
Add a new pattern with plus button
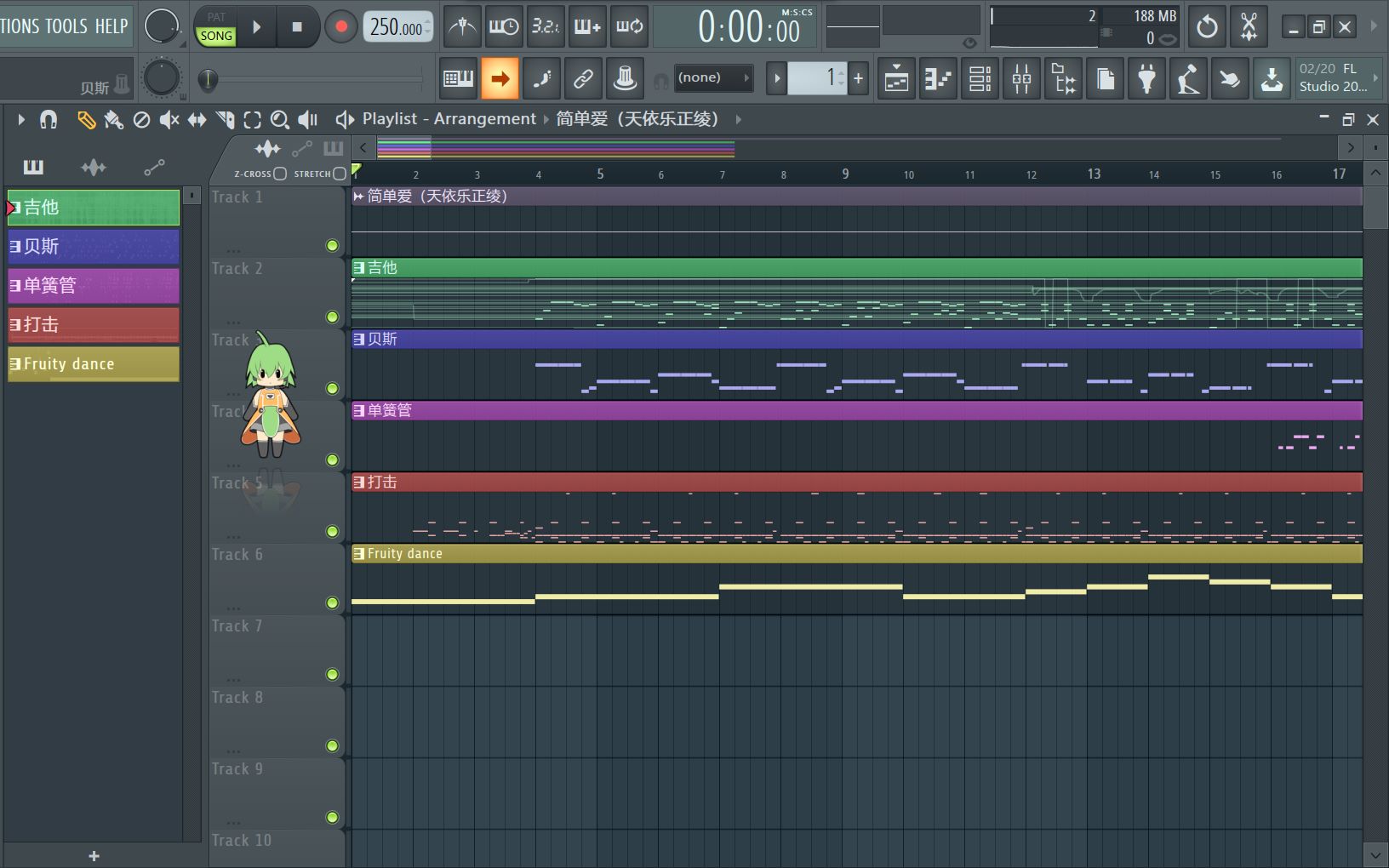click(858, 78)
